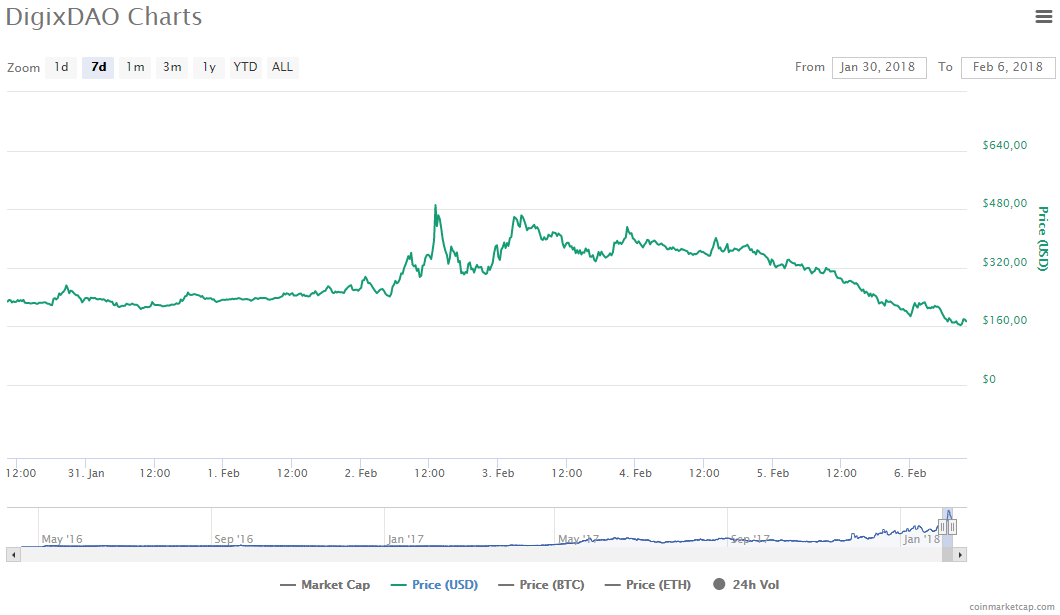Click the '1. Feb' x-axis label
This screenshot has width=1060, height=615.
pyautogui.click(x=223, y=473)
